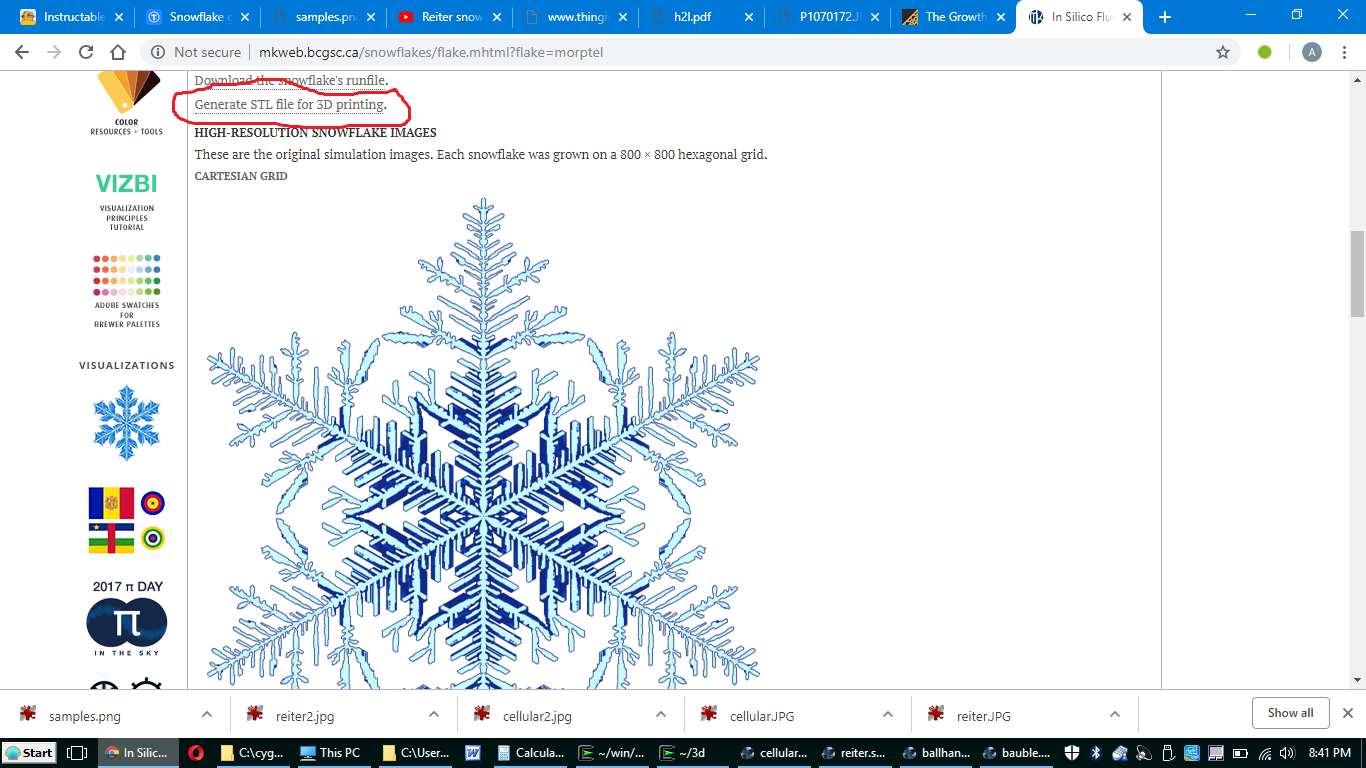Bookmark this page with the star icon
The width and height of the screenshot is (1366, 768).
pos(1223,52)
